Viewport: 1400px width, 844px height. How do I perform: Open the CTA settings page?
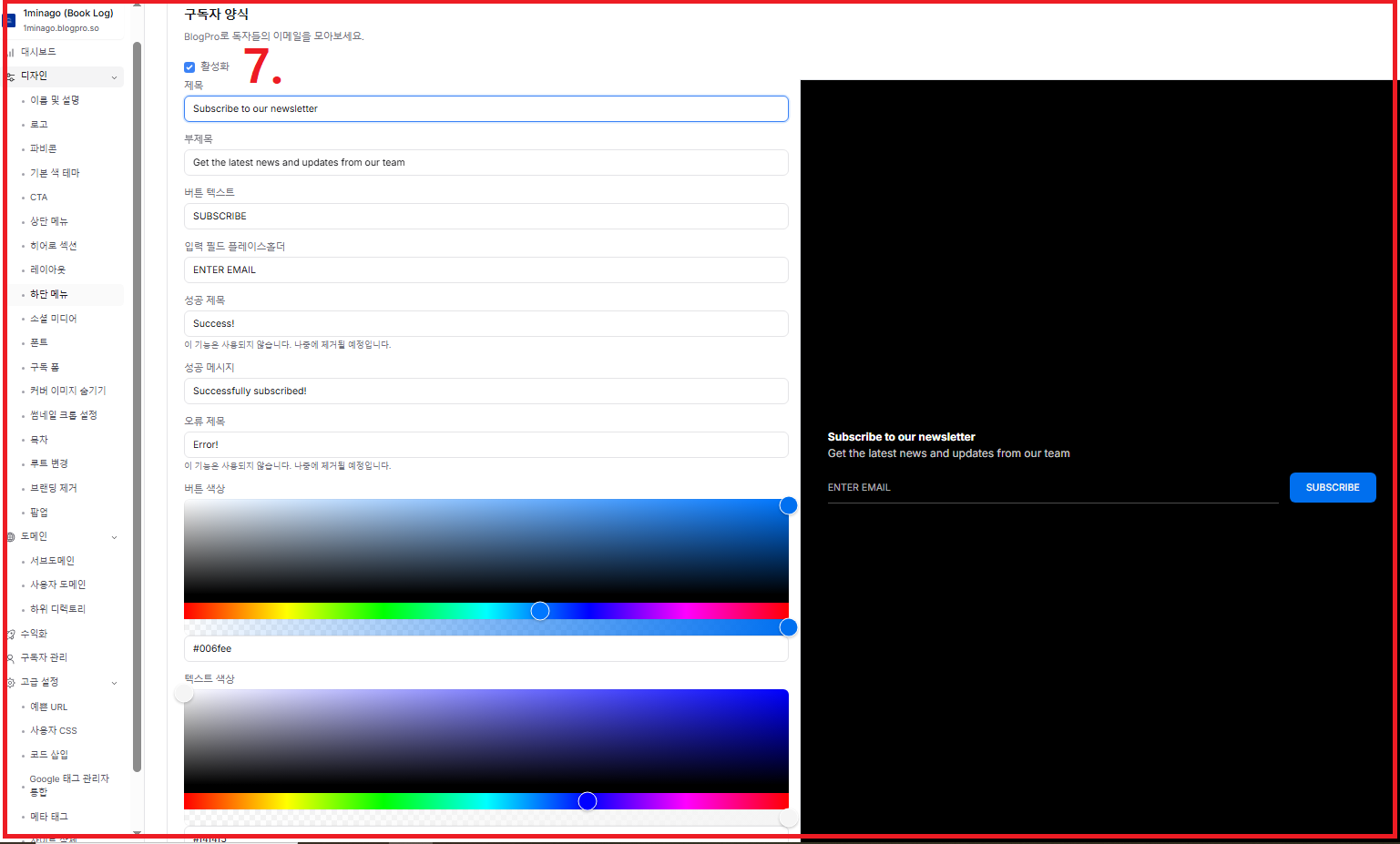pyautogui.click(x=38, y=197)
